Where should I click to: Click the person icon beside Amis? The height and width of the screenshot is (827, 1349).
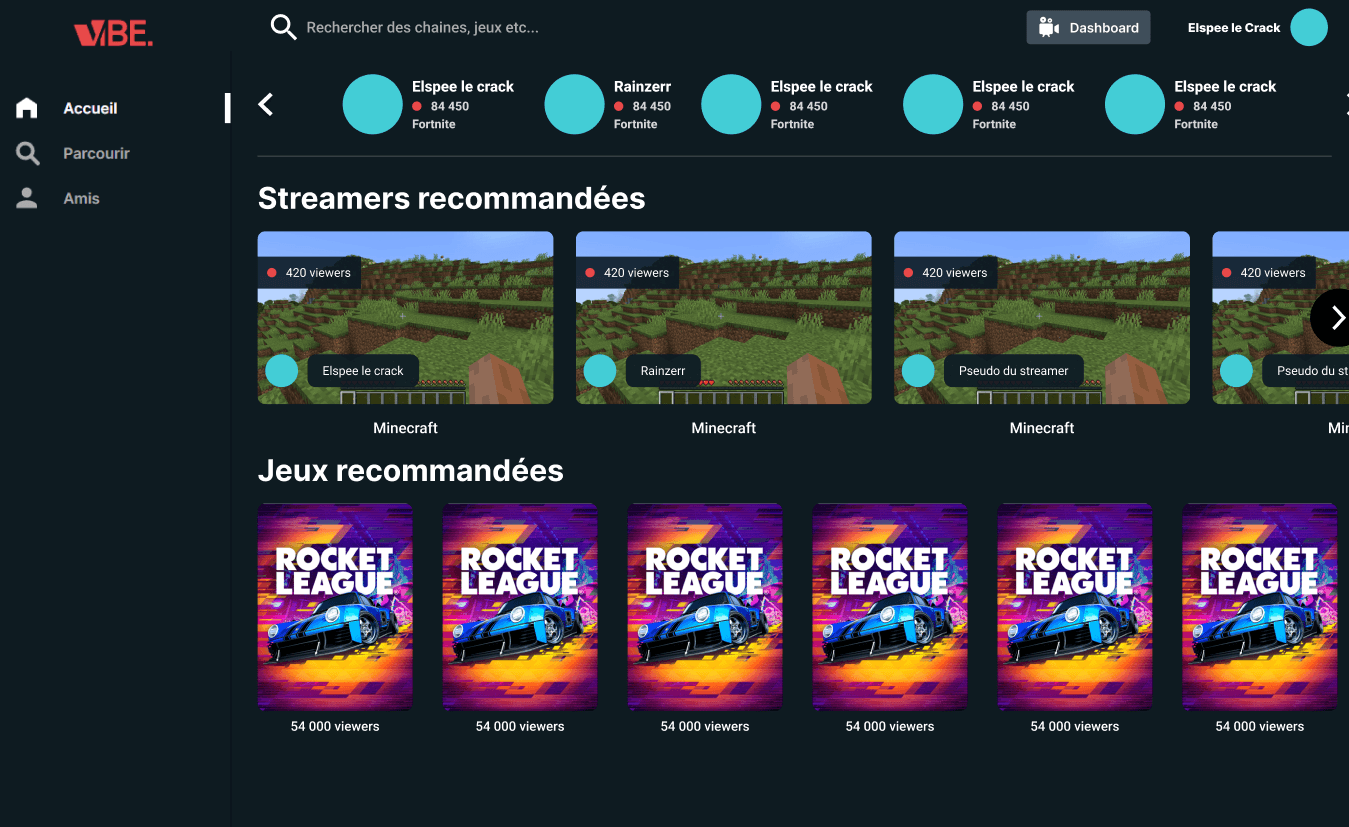click(27, 198)
